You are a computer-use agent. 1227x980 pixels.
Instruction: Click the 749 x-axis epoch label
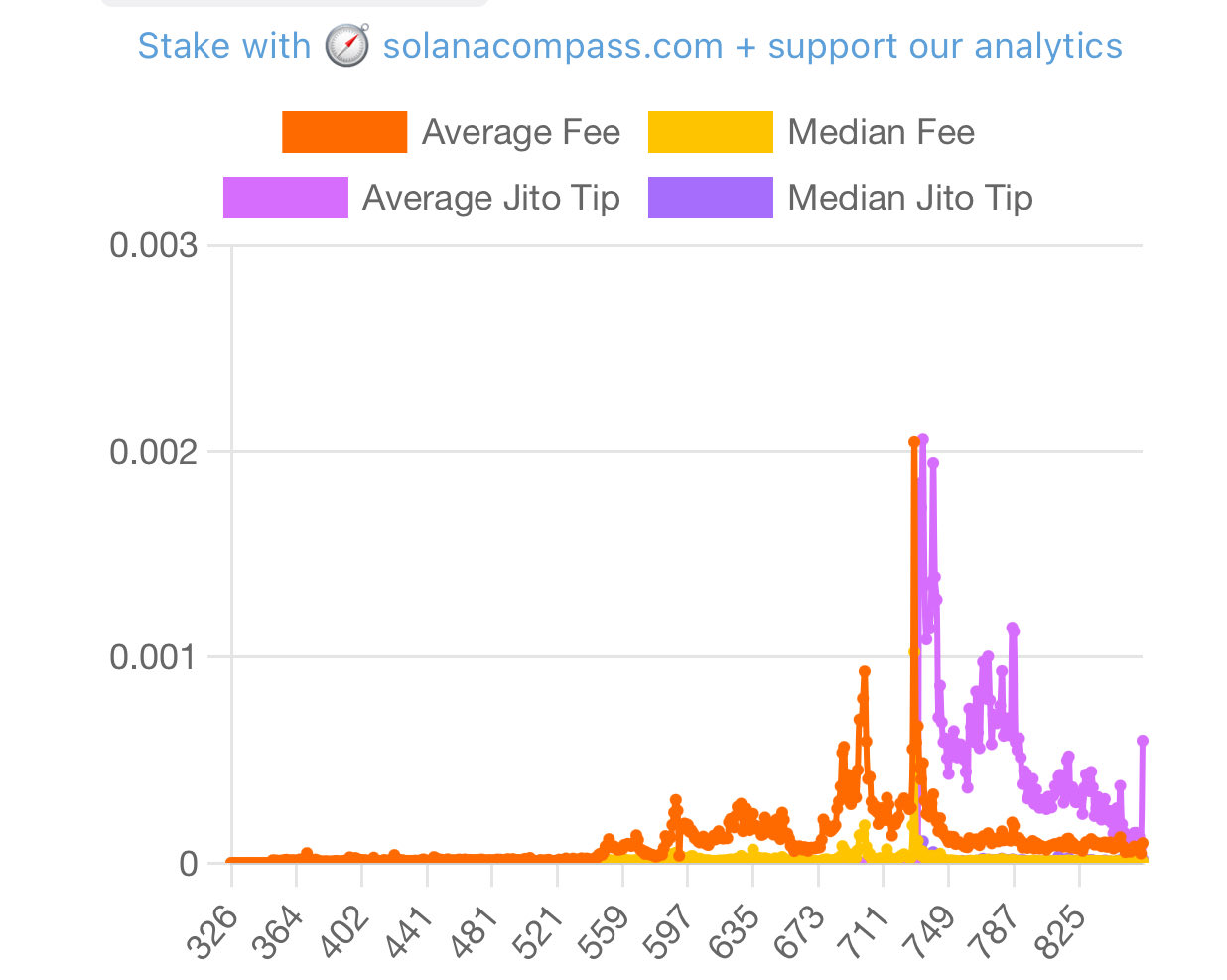(930, 932)
